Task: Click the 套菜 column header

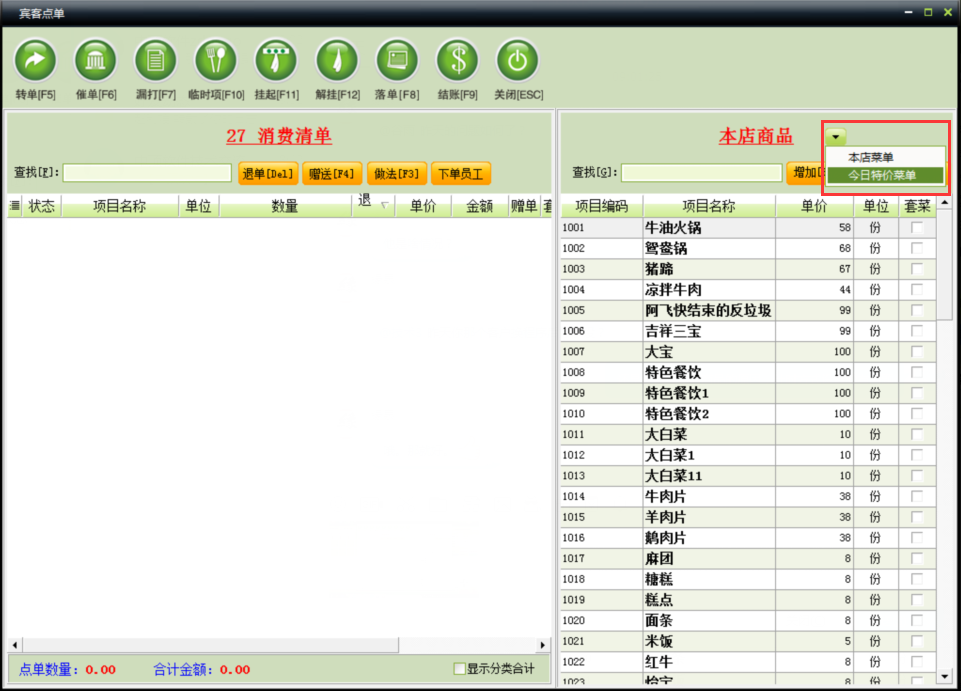Action: point(917,206)
